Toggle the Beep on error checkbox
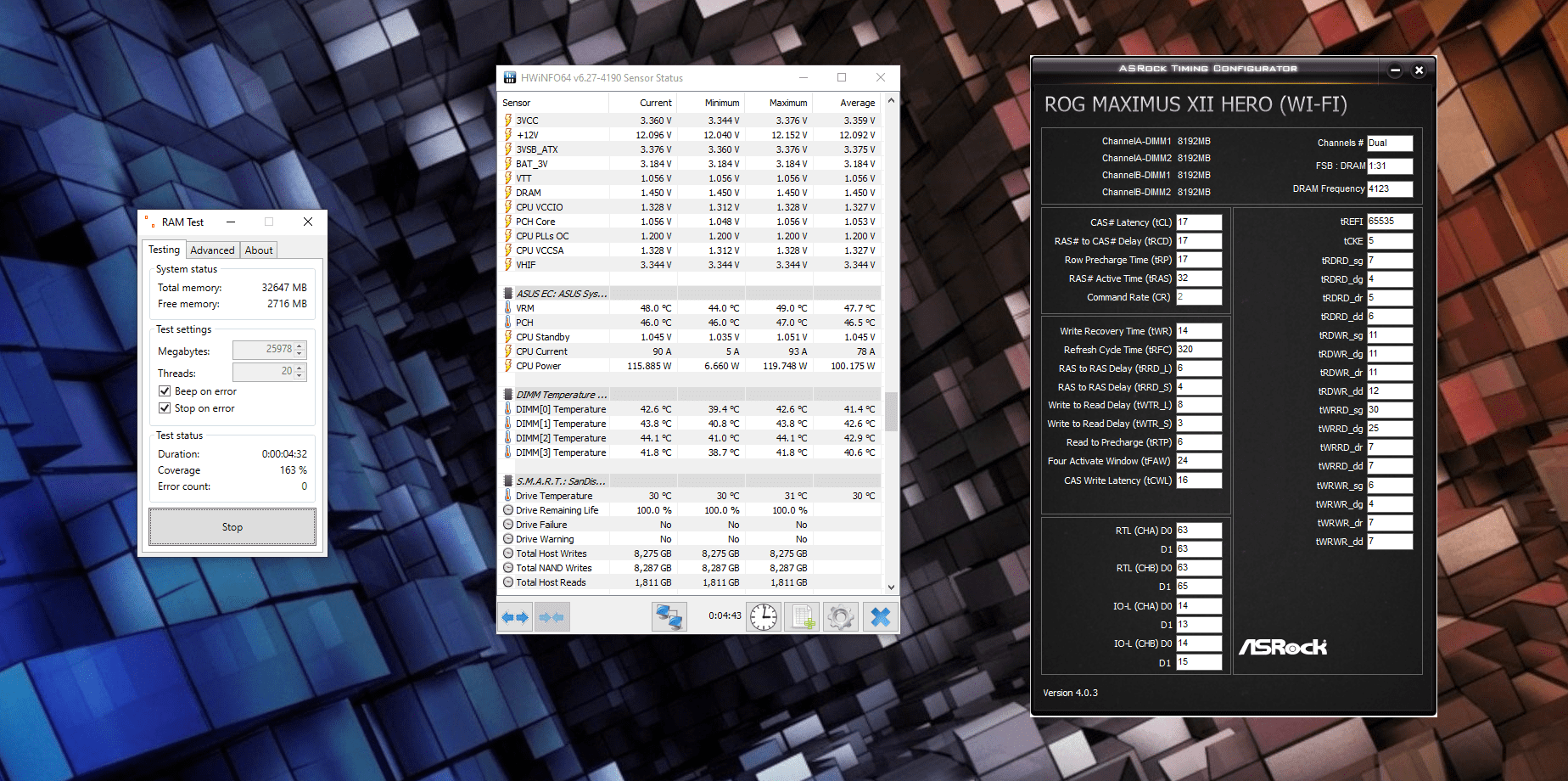The width and height of the screenshot is (1568, 781). (x=165, y=391)
